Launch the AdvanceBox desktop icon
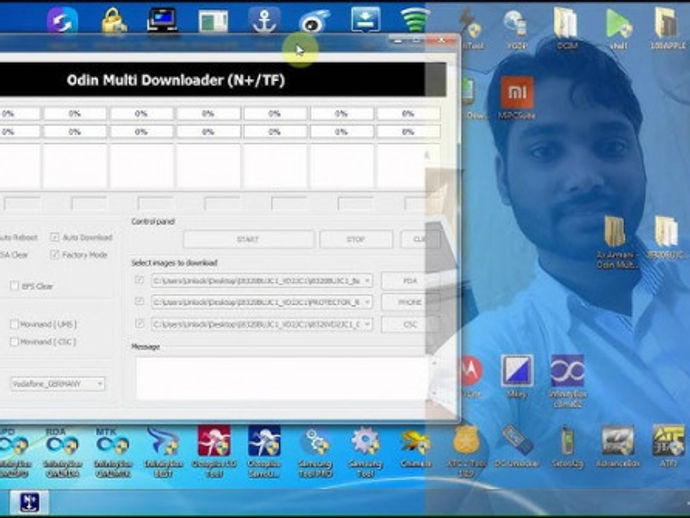 point(618,446)
